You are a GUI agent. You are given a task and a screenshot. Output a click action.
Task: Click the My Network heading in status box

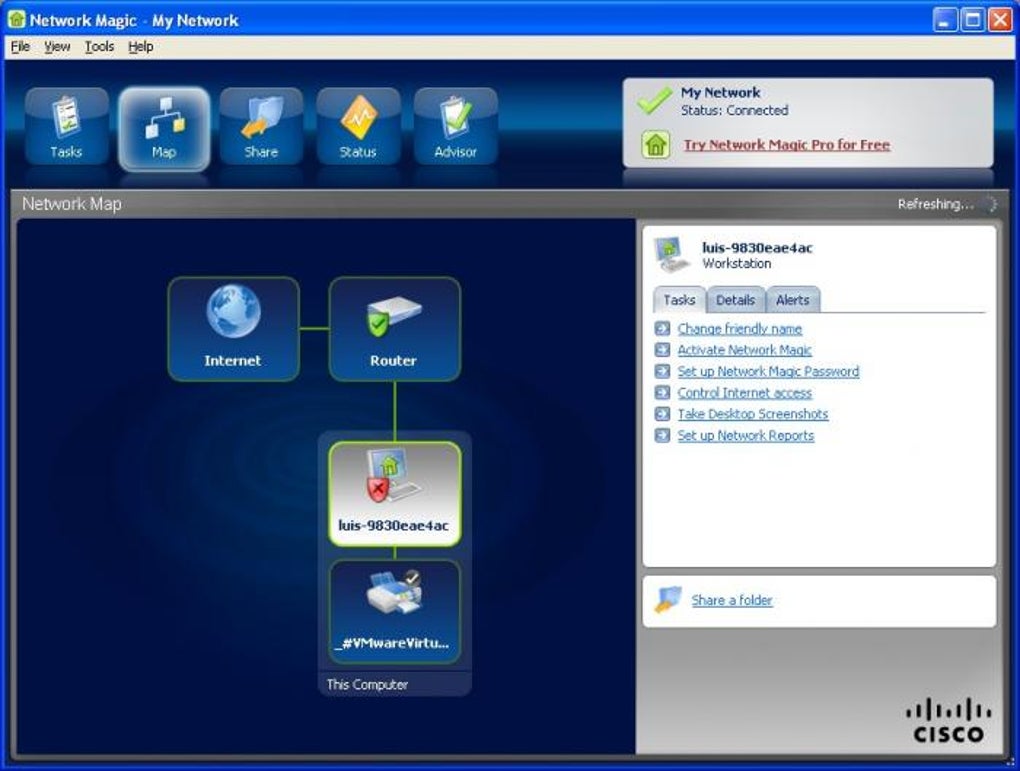(720, 92)
